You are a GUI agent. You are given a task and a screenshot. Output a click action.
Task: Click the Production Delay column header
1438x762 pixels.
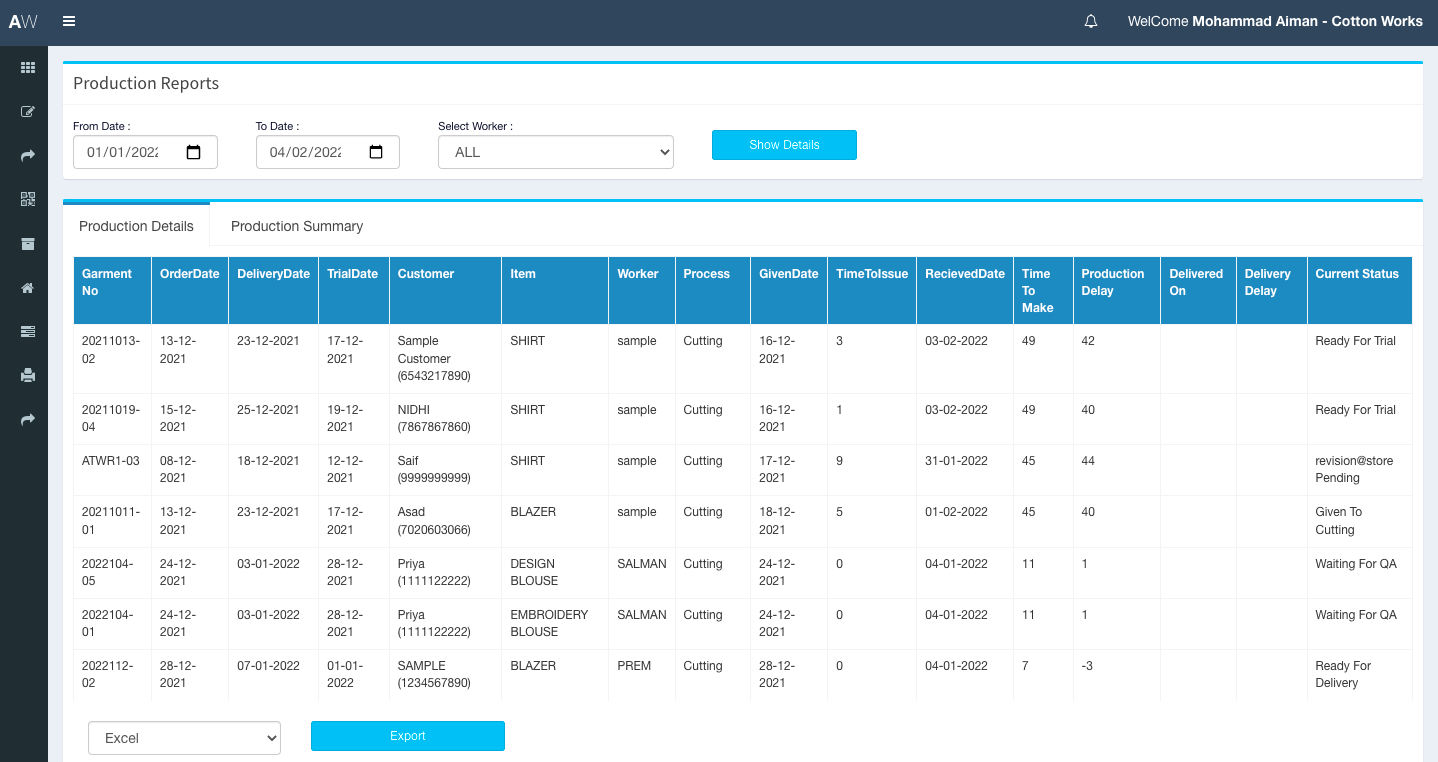coord(1117,290)
